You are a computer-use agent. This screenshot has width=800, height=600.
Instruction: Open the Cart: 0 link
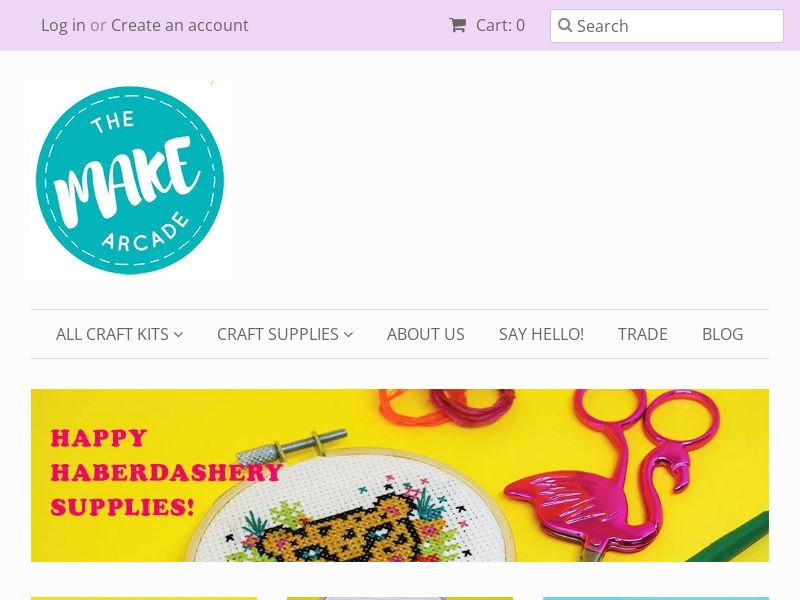pos(487,25)
